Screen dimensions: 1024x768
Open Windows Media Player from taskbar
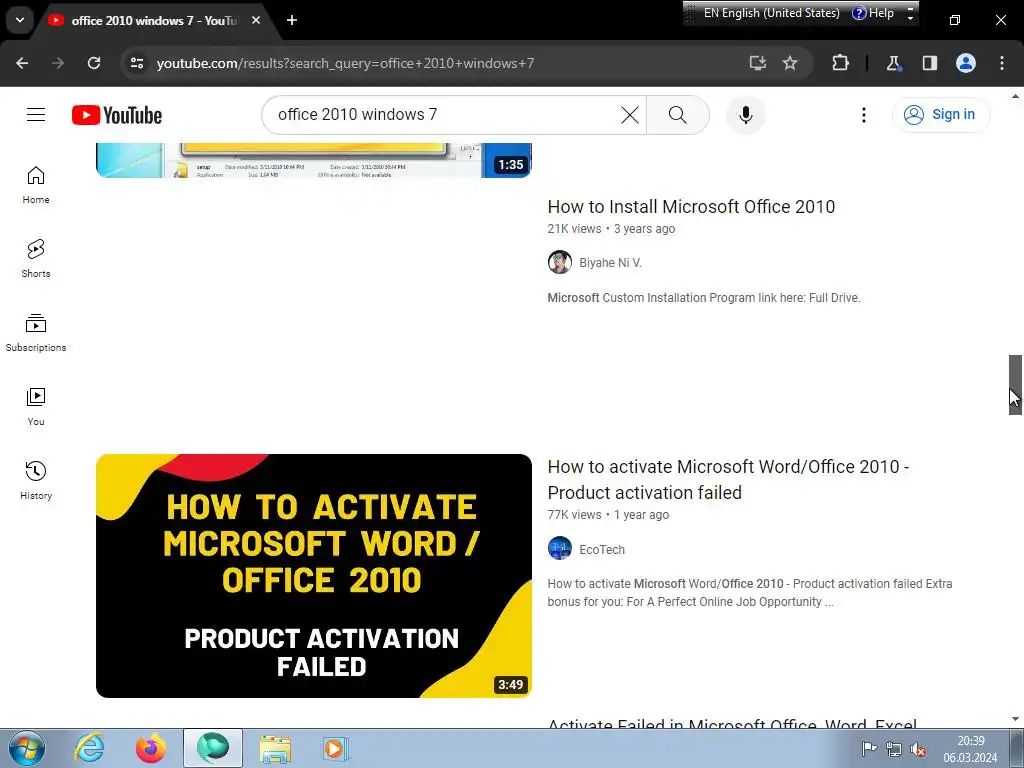(x=336, y=748)
